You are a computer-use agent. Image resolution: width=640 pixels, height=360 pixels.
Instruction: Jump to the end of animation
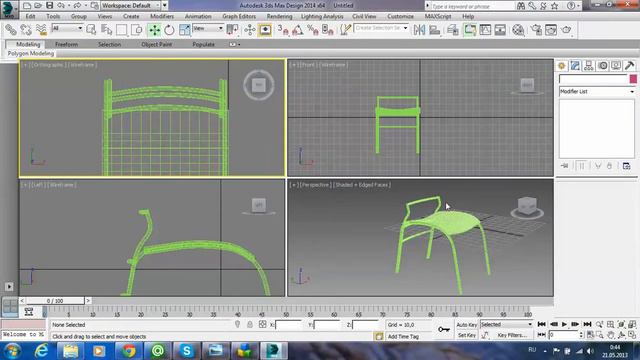[587, 324]
